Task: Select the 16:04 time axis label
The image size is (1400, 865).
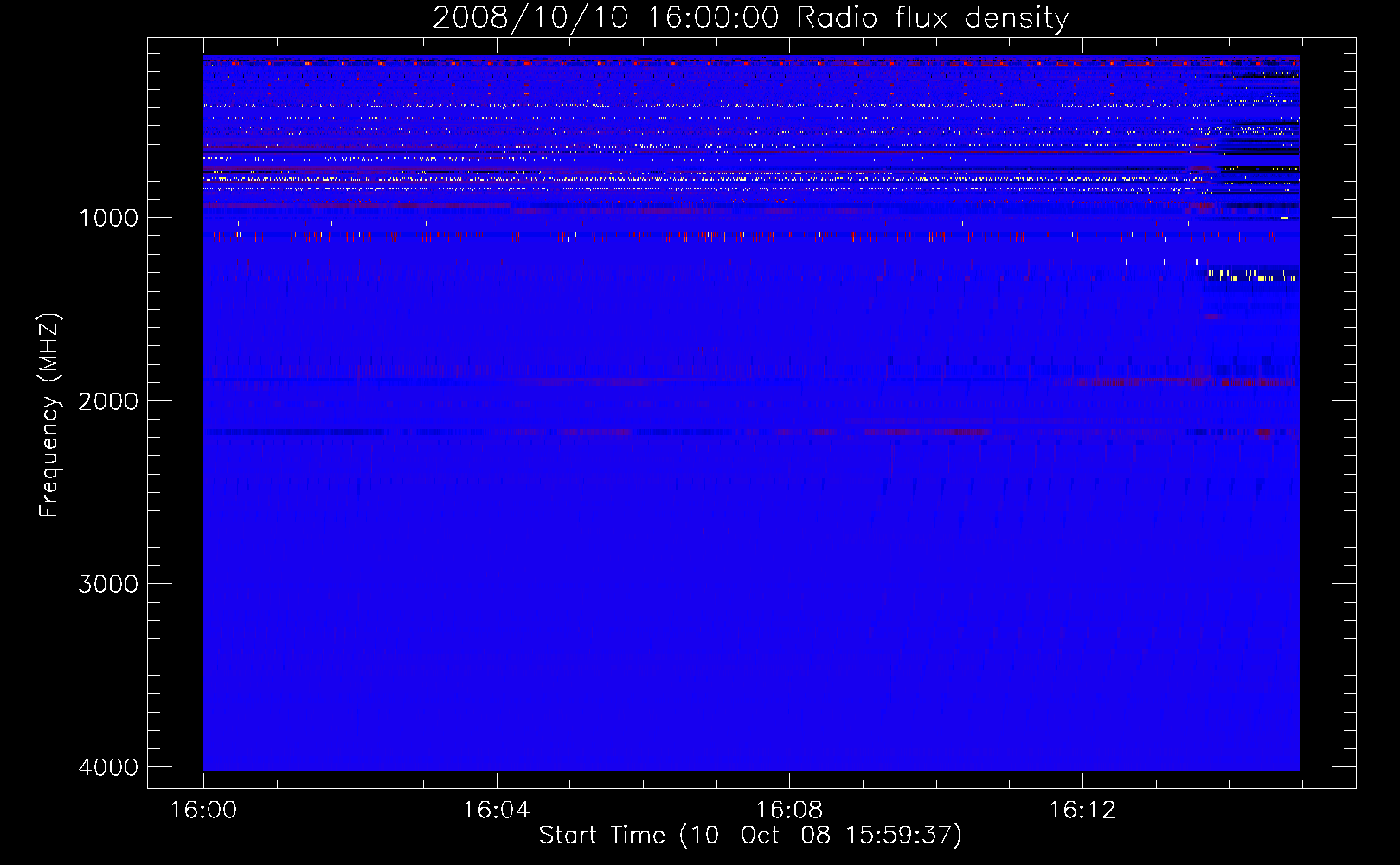Action: pos(496,811)
